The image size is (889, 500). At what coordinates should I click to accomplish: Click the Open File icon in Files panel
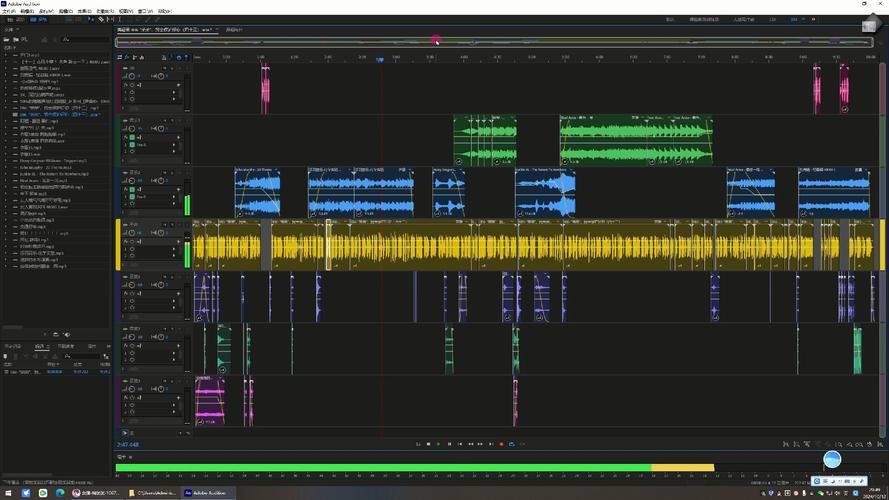click(x=7, y=40)
